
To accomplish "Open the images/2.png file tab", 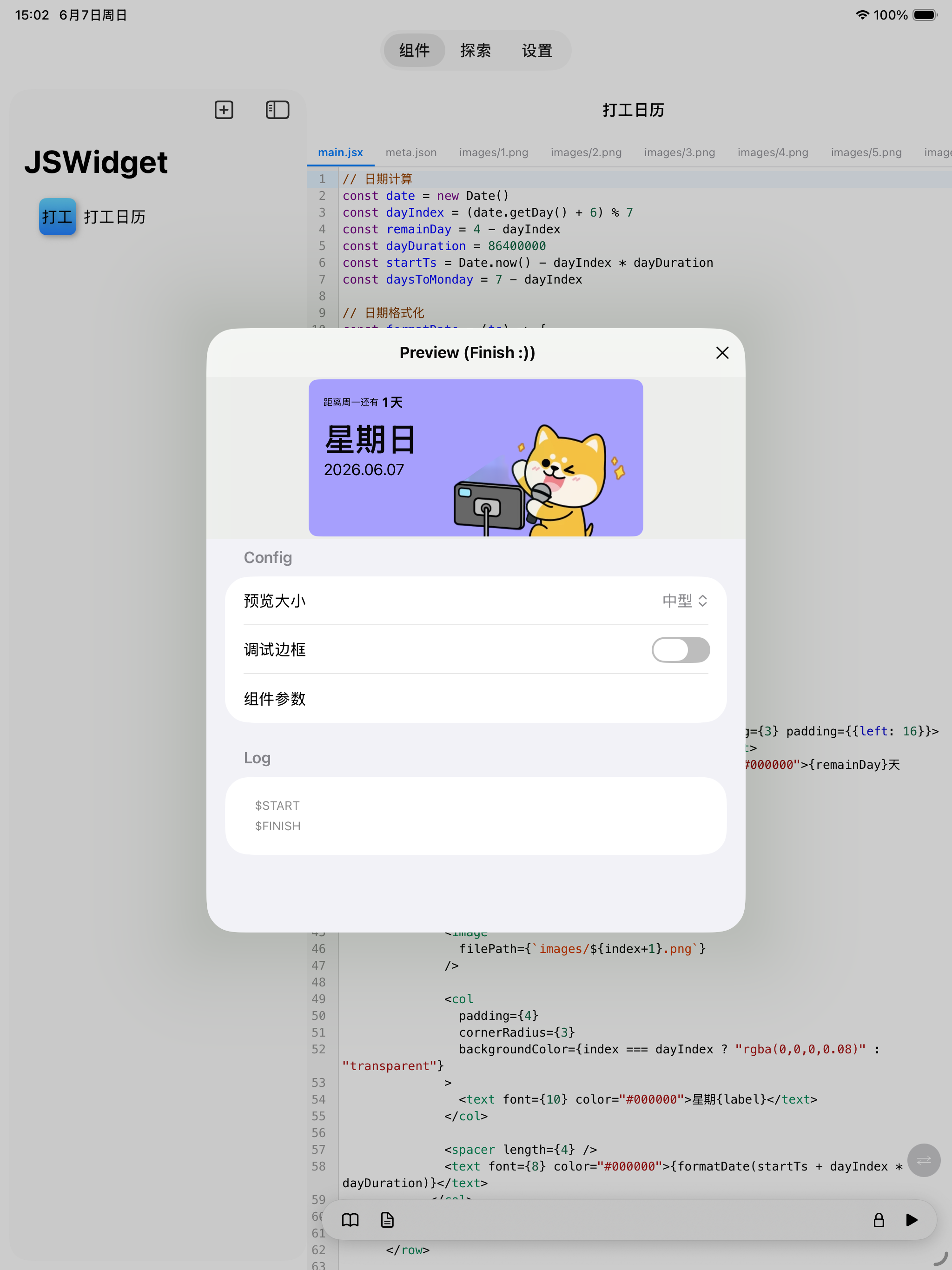I will pos(586,152).
